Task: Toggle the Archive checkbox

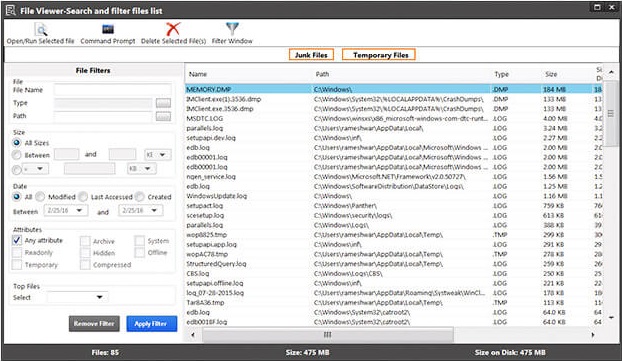Action: pyautogui.click(x=85, y=241)
